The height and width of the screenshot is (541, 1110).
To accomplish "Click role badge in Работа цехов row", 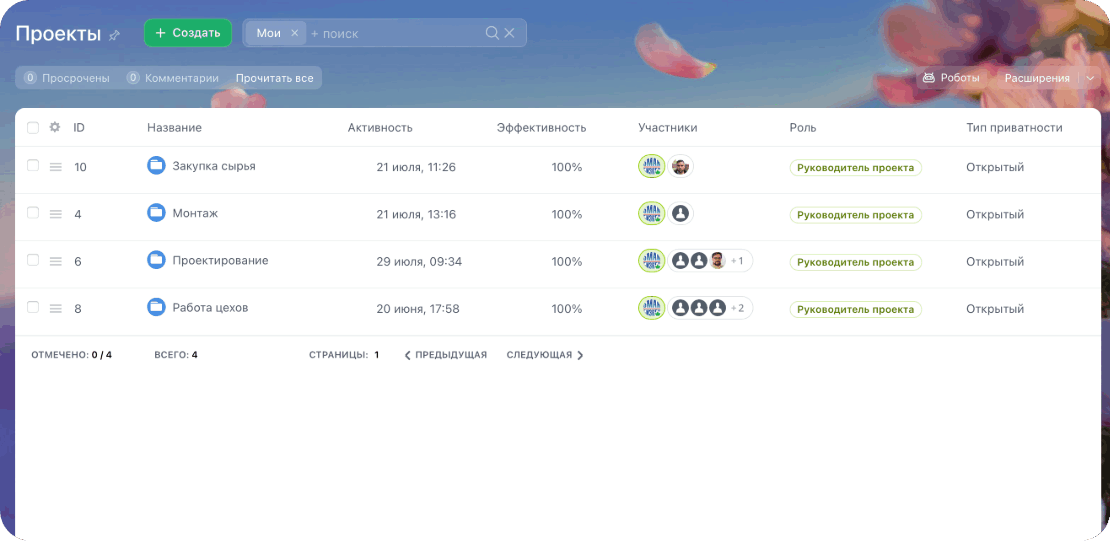I will pos(855,309).
